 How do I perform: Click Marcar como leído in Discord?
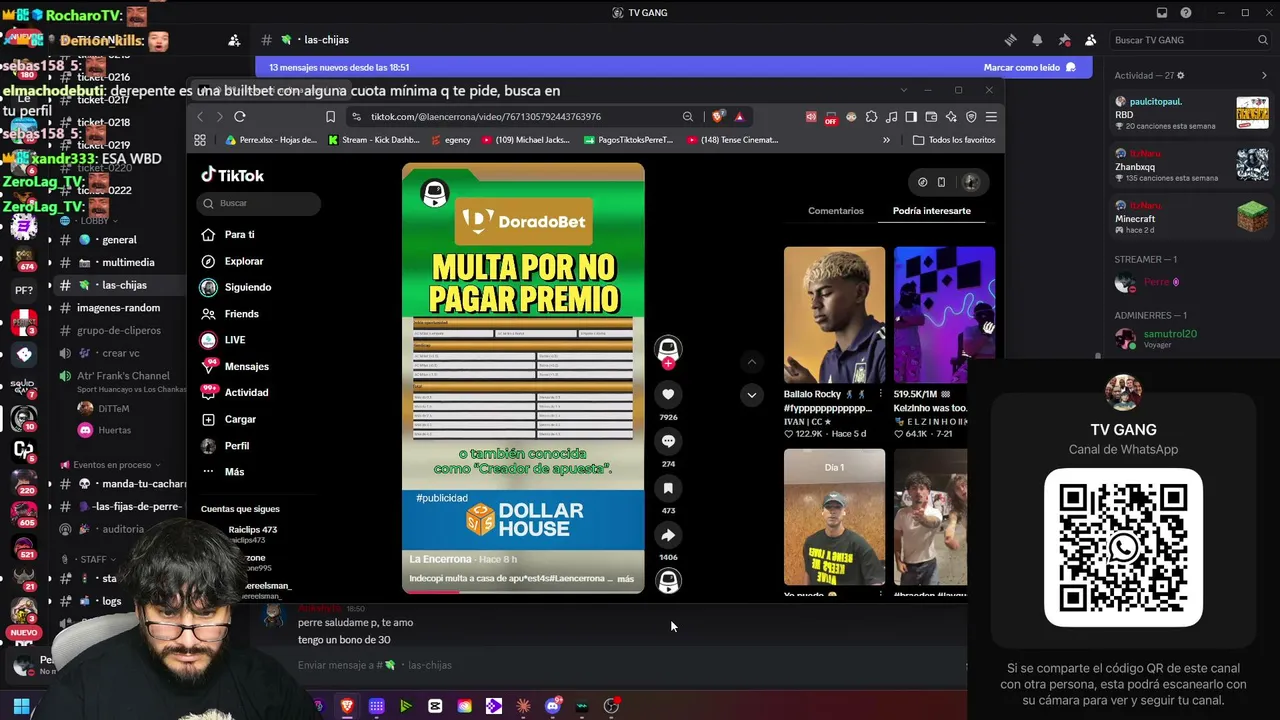[x=1030, y=67]
